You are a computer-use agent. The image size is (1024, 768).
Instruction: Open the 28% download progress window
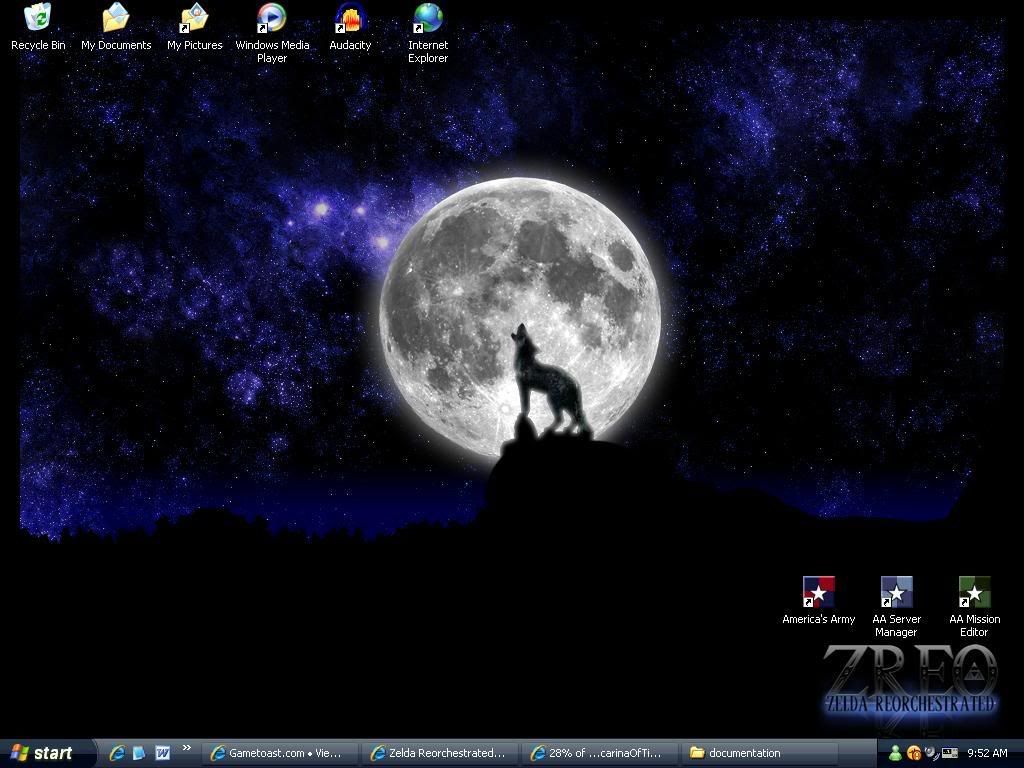pos(600,753)
